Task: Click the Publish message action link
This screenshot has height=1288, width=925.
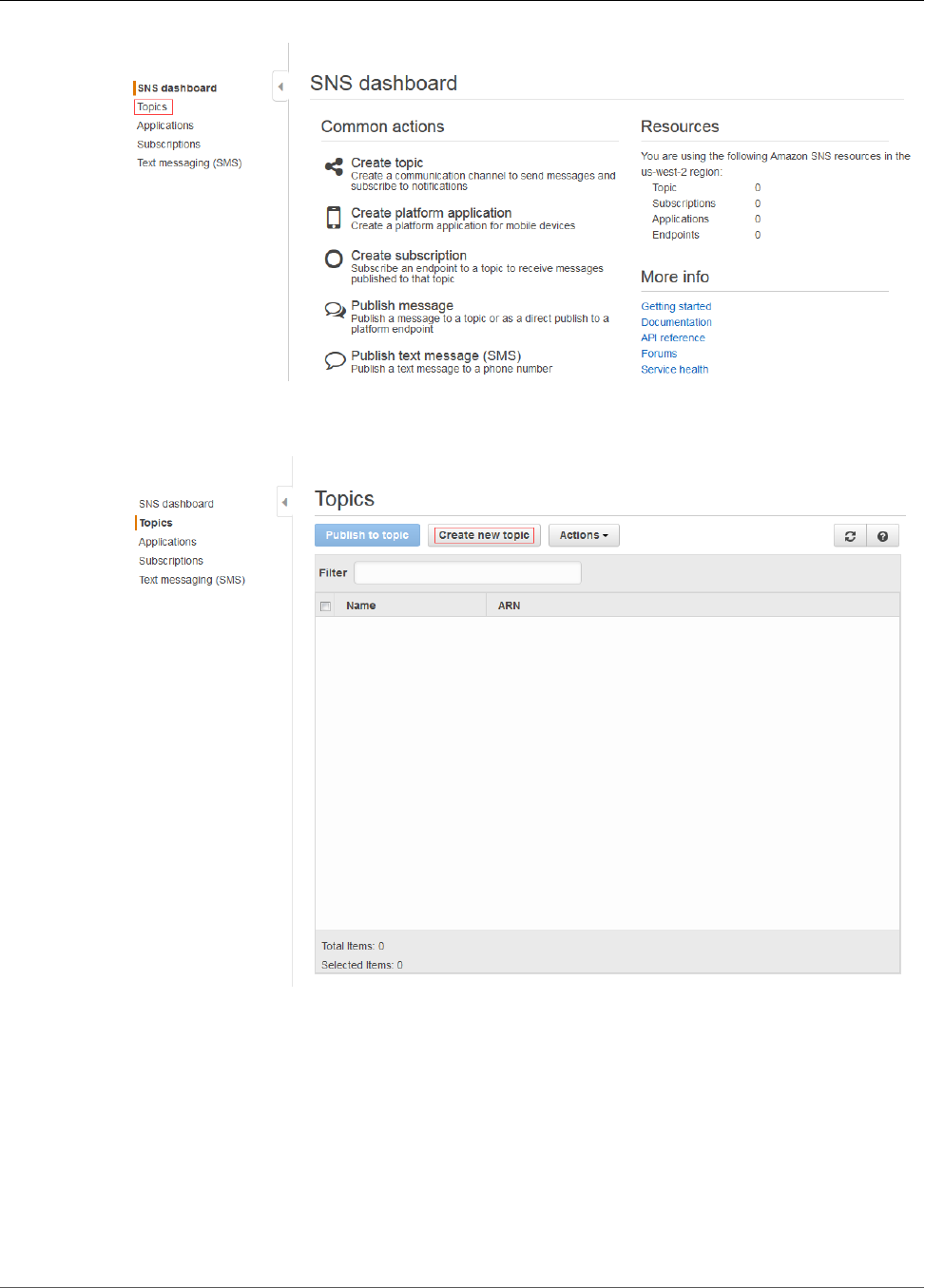Action: [x=402, y=306]
